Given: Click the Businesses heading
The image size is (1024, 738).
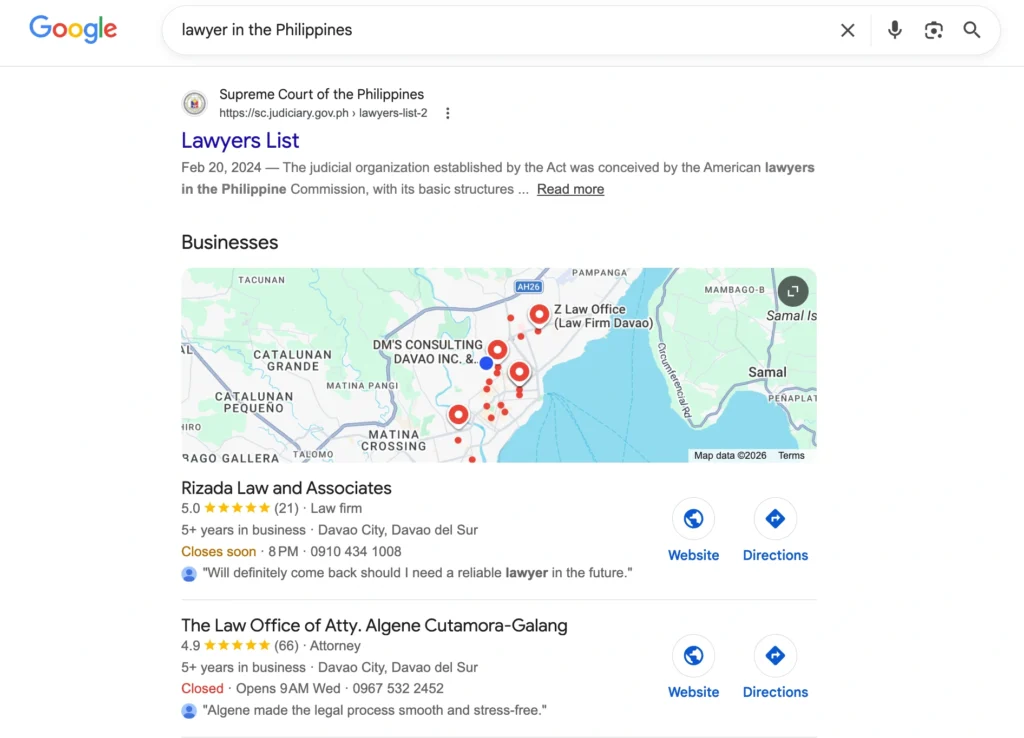Looking at the screenshot, I should (x=229, y=242).
